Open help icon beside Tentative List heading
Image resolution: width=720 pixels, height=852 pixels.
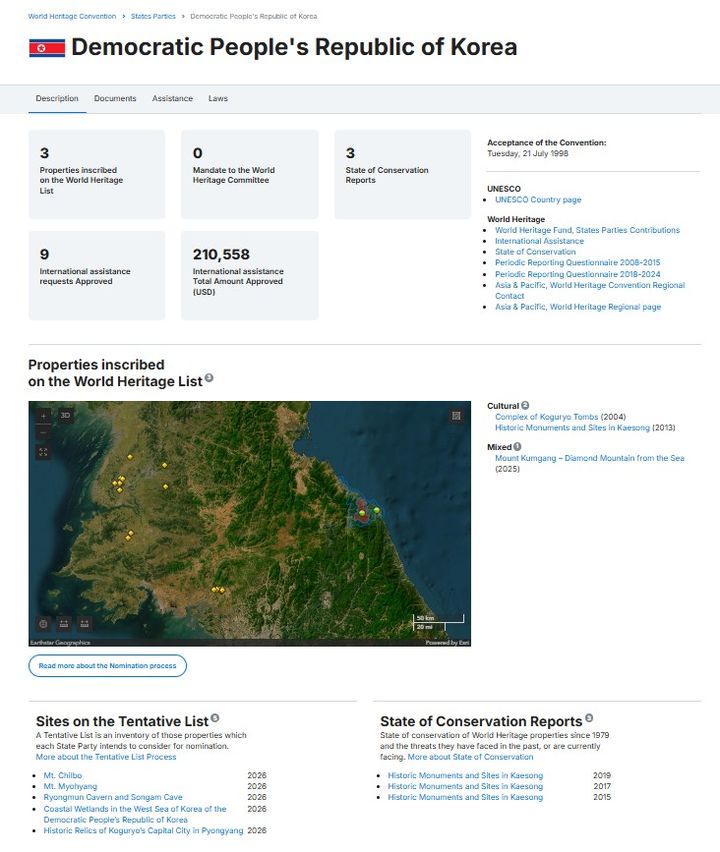[x=215, y=718]
